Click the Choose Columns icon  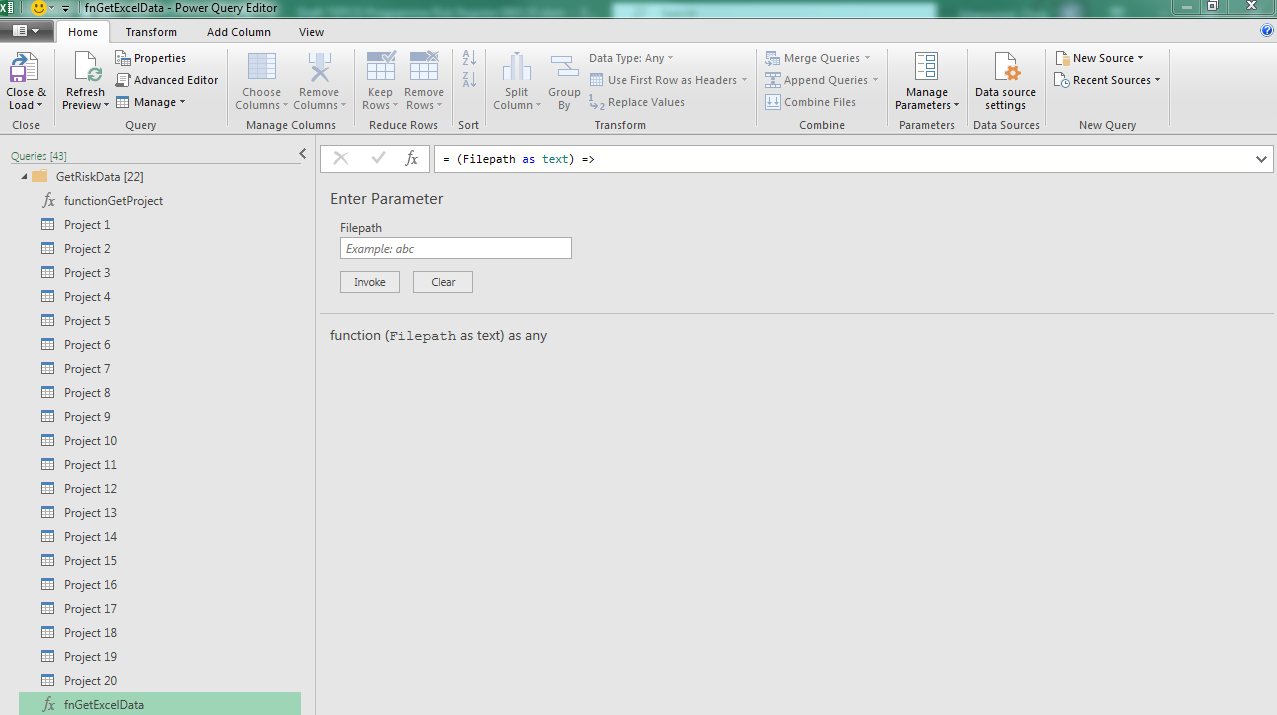click(x=262, y=67)
